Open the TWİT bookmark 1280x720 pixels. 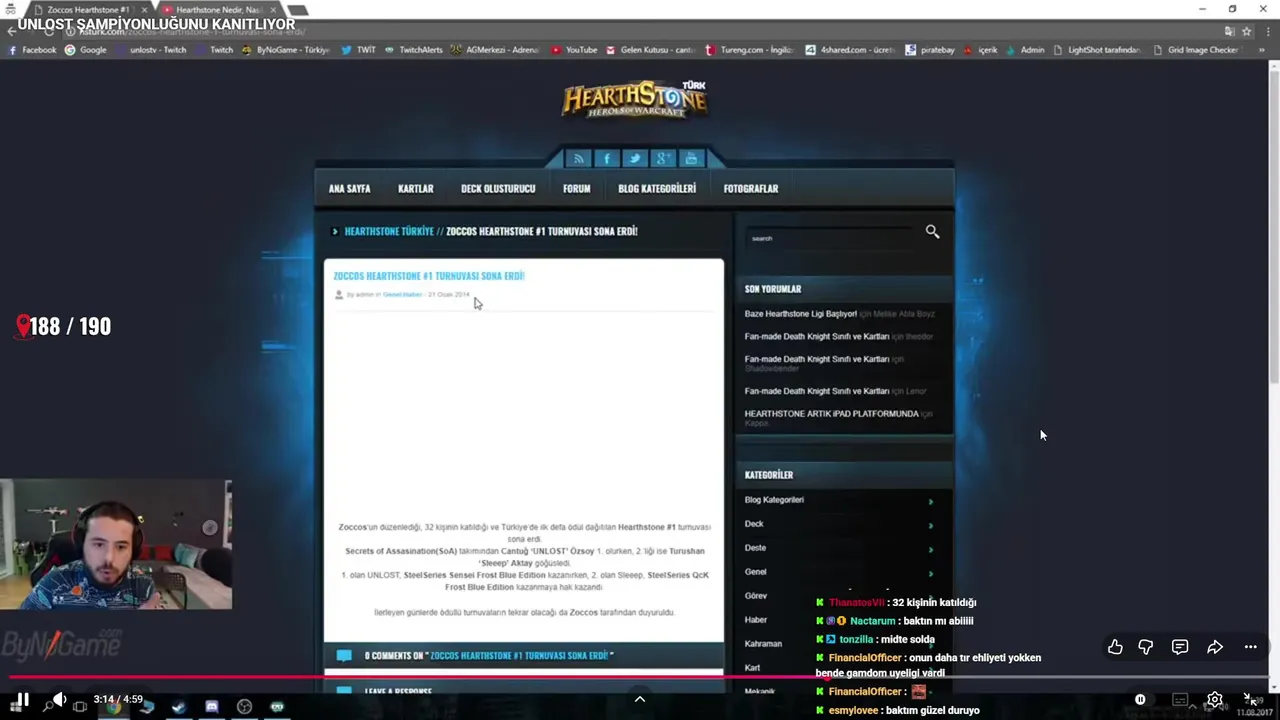[358, 50]
